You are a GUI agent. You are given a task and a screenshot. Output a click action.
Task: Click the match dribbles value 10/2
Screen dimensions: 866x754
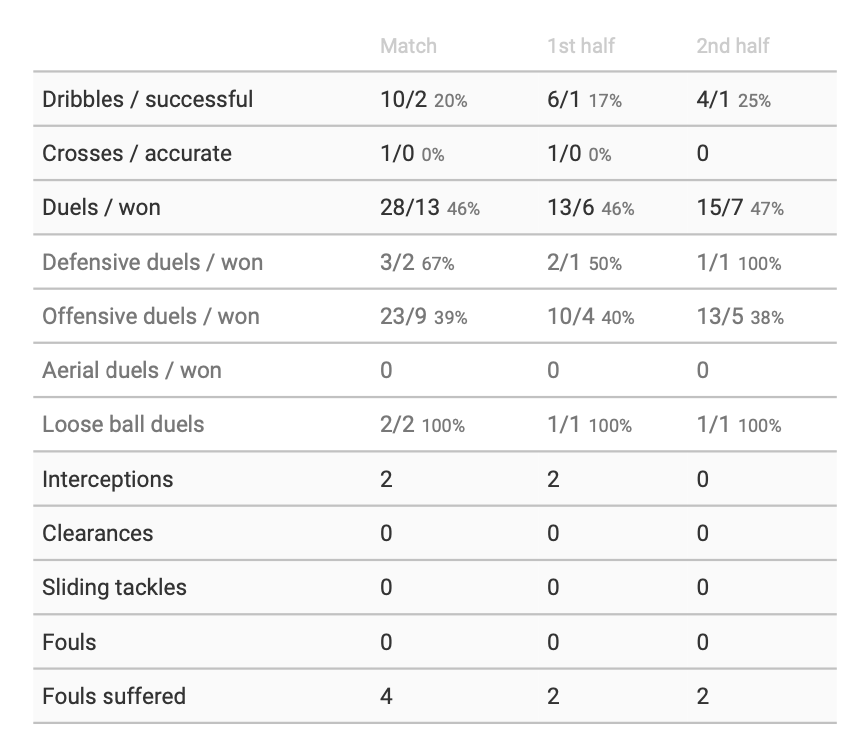(x=404, y=100)
